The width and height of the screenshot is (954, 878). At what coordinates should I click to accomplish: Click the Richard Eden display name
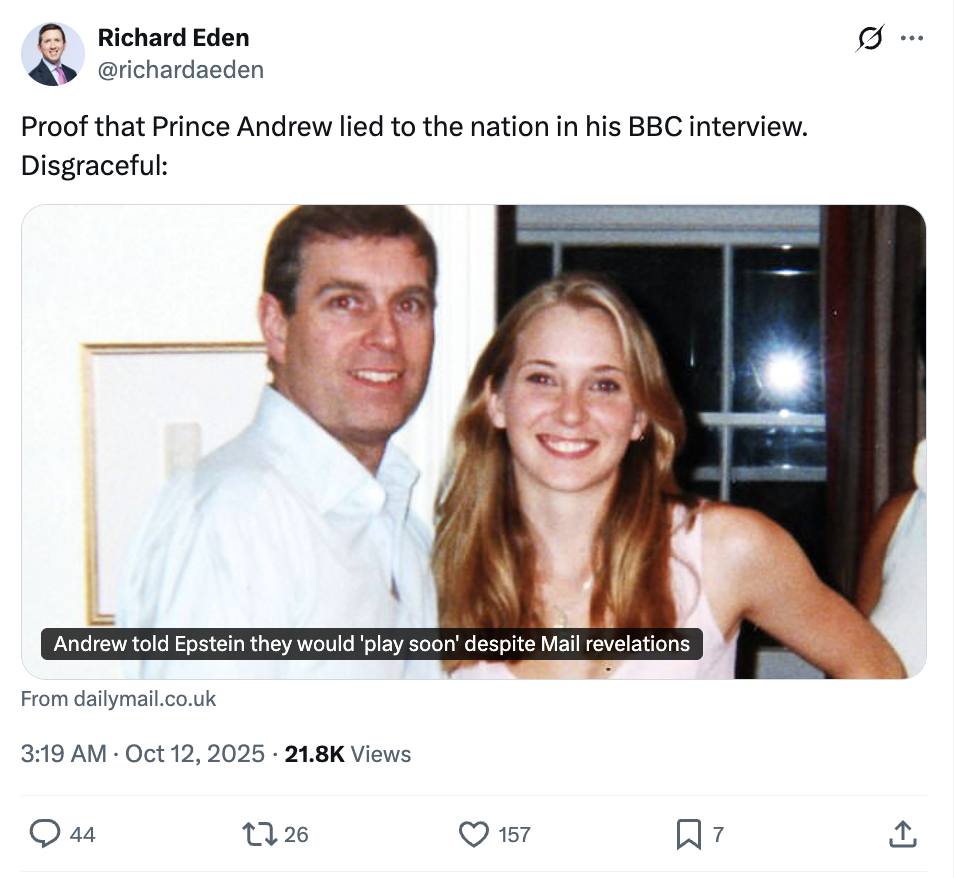click(x=173, y=38)
